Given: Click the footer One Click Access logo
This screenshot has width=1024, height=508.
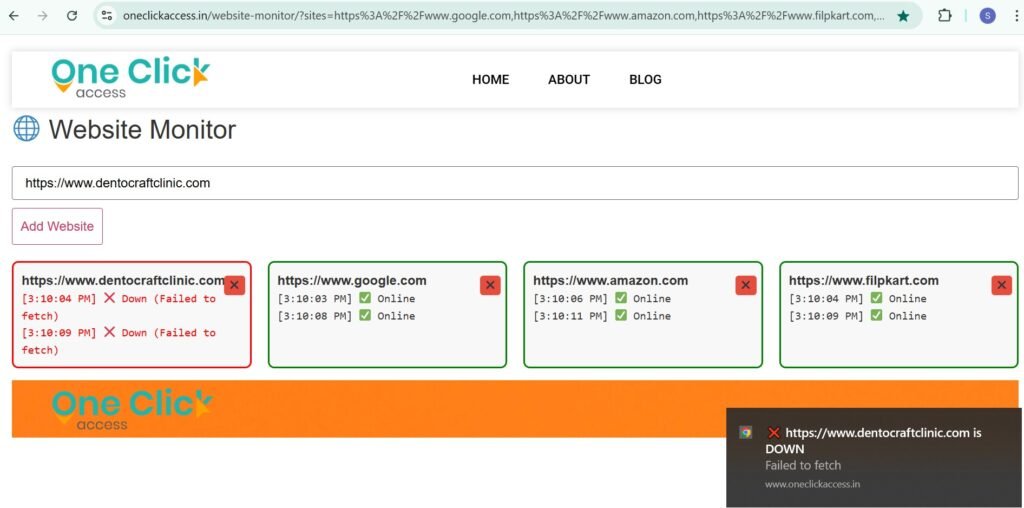Looking at the screenshot, I should coord(132,409).
